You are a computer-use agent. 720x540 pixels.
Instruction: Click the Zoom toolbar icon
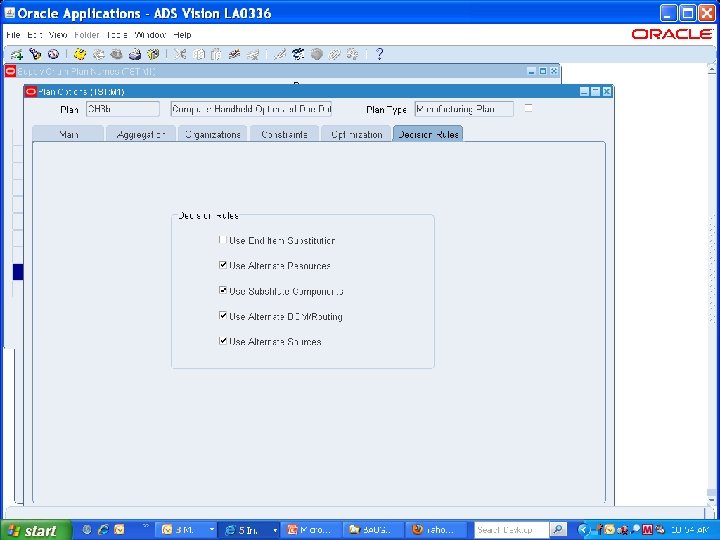pyautogui.click(x=298, y=54)
